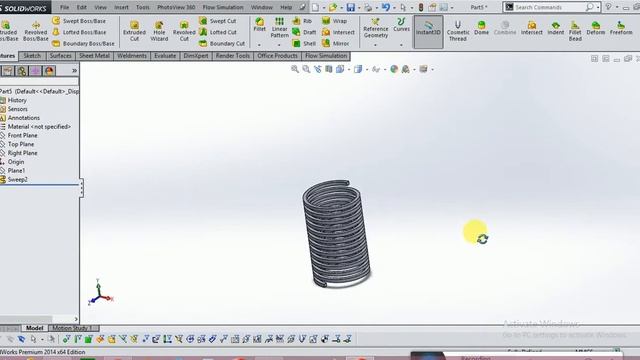Start an Extruded Cut
Image resolution: width=640 pixels, height=360 pixels.
point(134,31)
